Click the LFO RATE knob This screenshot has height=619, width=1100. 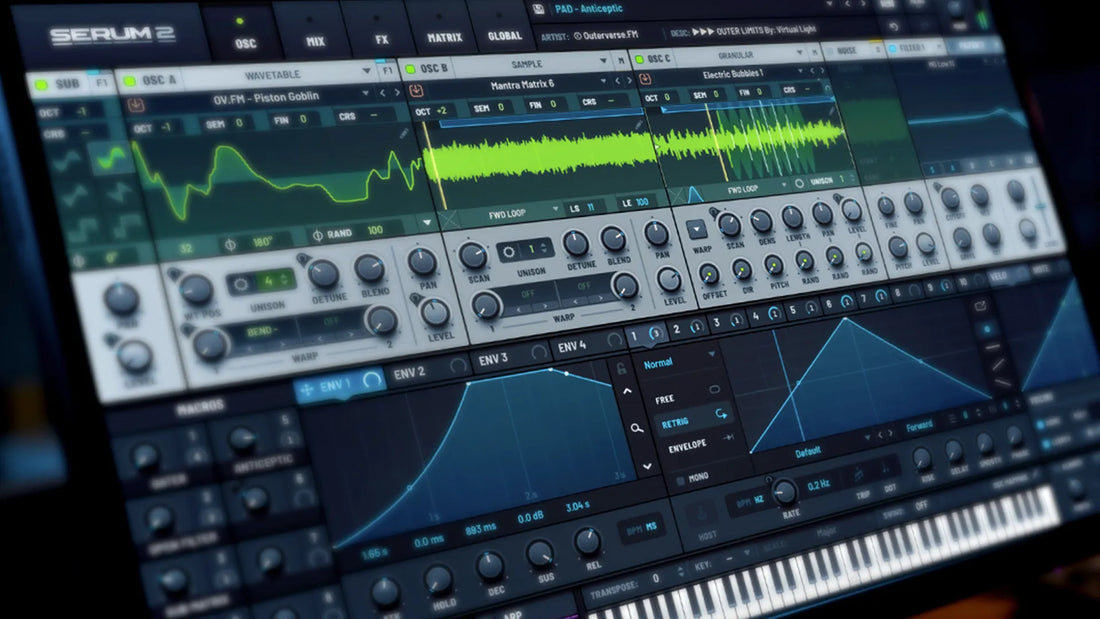click(785, 493)
